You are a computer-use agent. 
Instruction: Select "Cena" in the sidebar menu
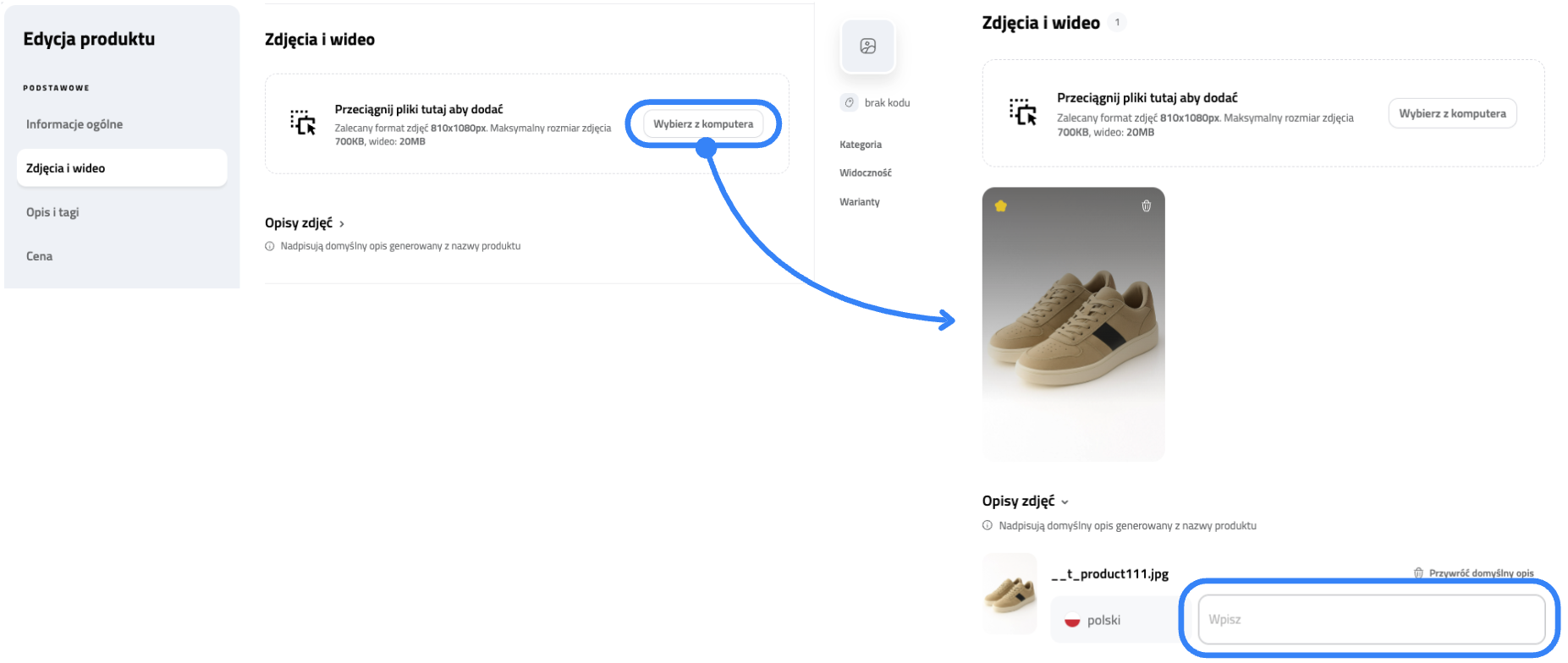pyautogui.click(x=39, y=256)
